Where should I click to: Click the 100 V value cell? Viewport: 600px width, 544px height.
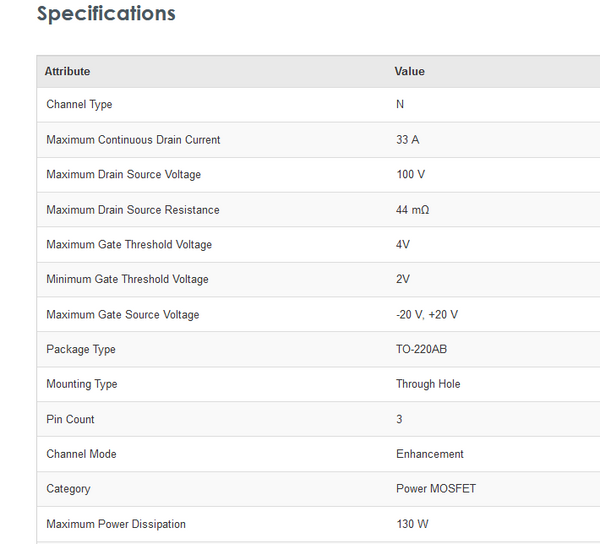[x=410, y=175]
